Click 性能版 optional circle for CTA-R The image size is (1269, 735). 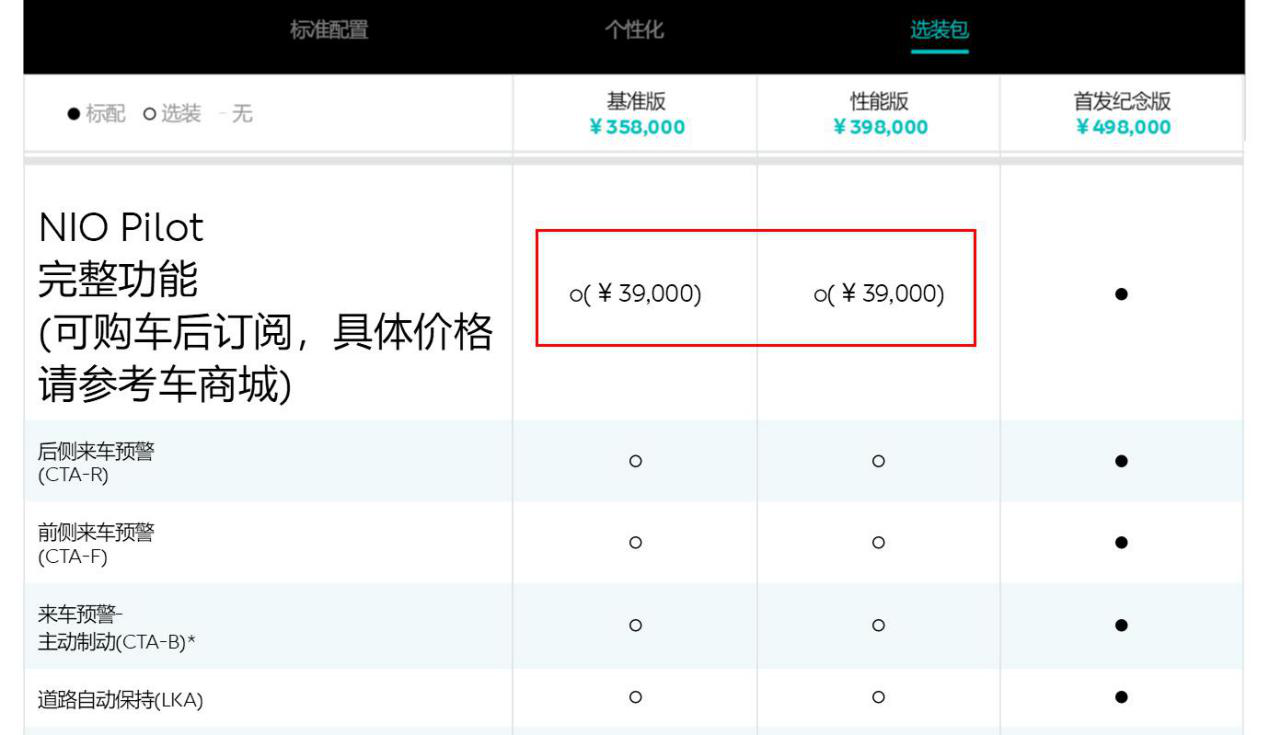[878, 461]
